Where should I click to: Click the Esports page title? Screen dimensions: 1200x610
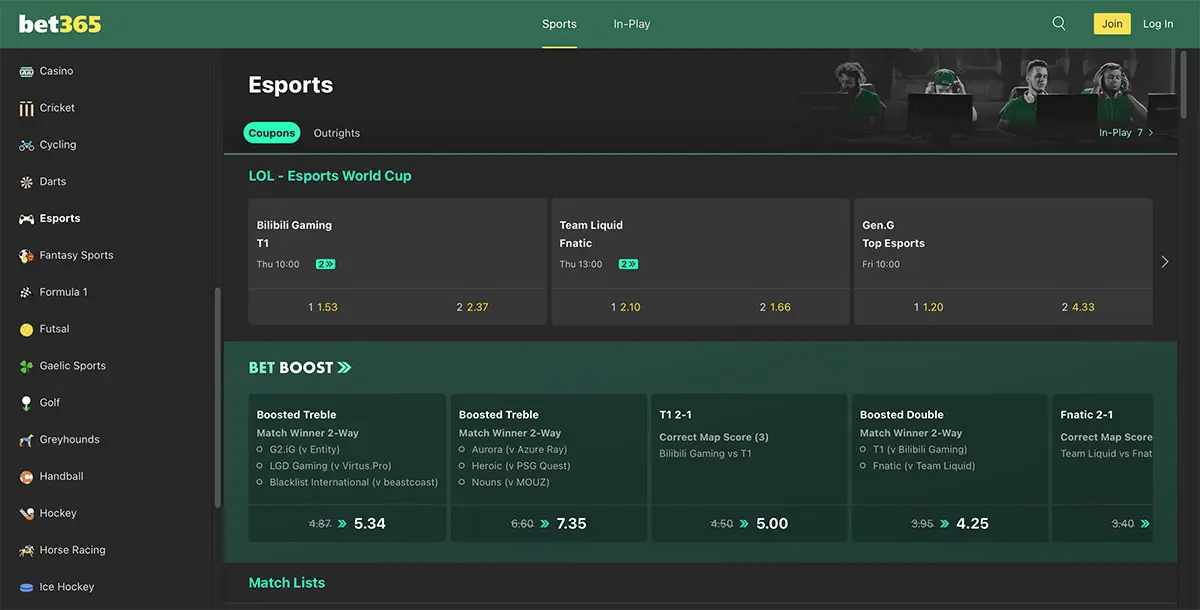coord(291,85)
